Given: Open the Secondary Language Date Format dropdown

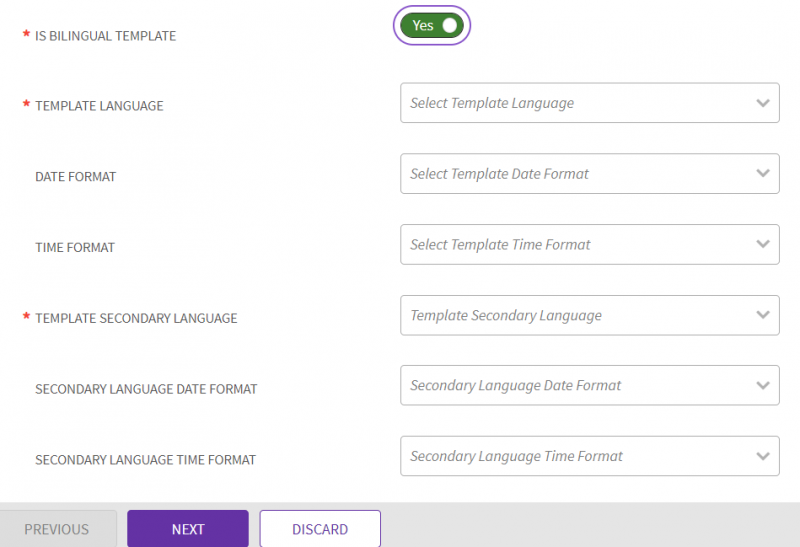Looking at the screenshot, I should point(590,385).
